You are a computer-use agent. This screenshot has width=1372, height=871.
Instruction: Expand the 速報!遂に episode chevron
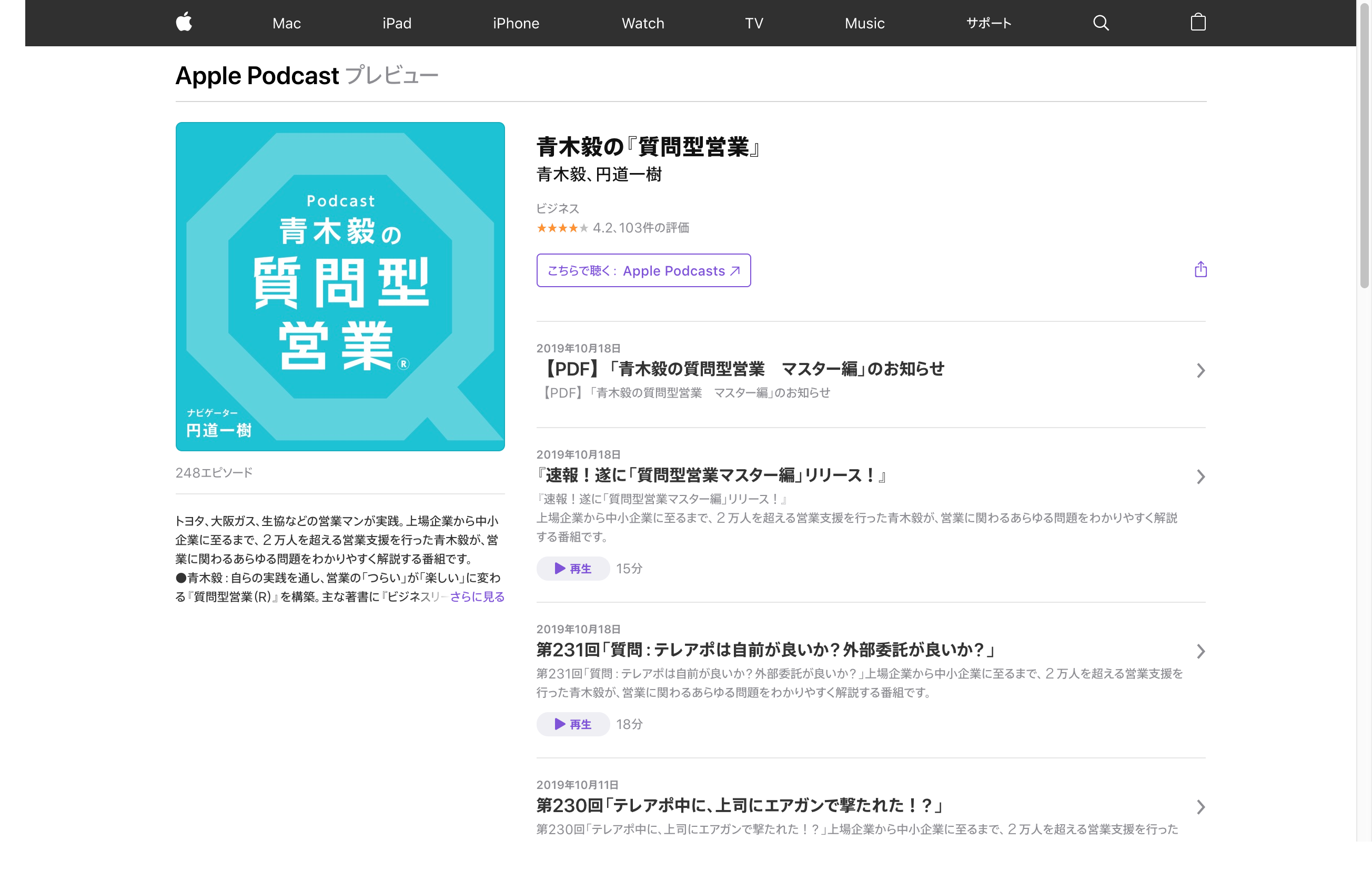click(1200, 477)
